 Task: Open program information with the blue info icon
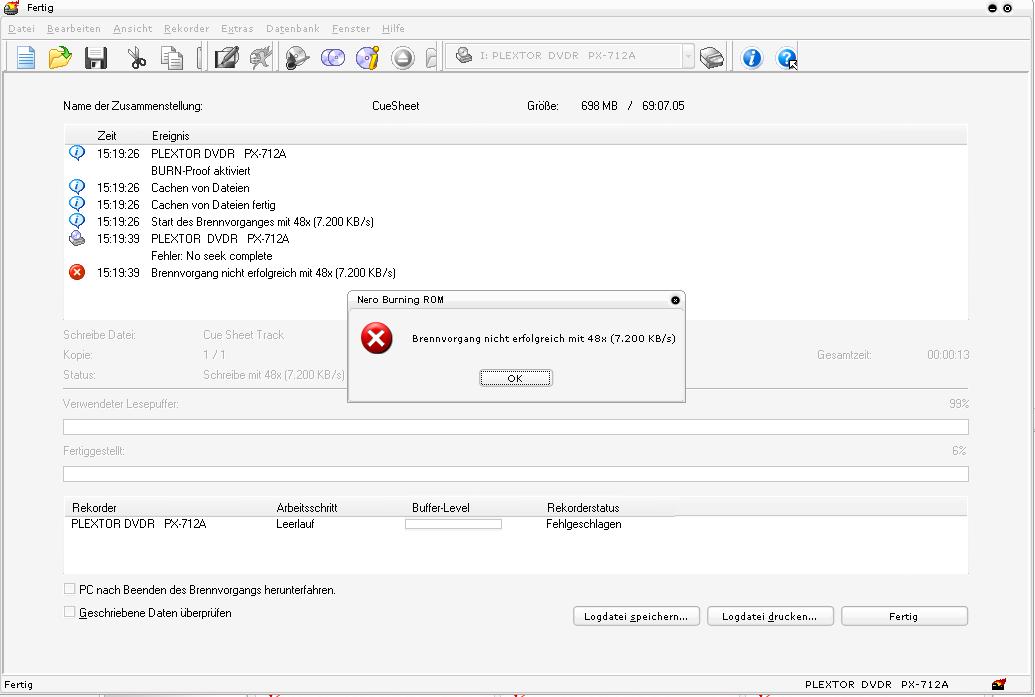[x=752, y=58]
